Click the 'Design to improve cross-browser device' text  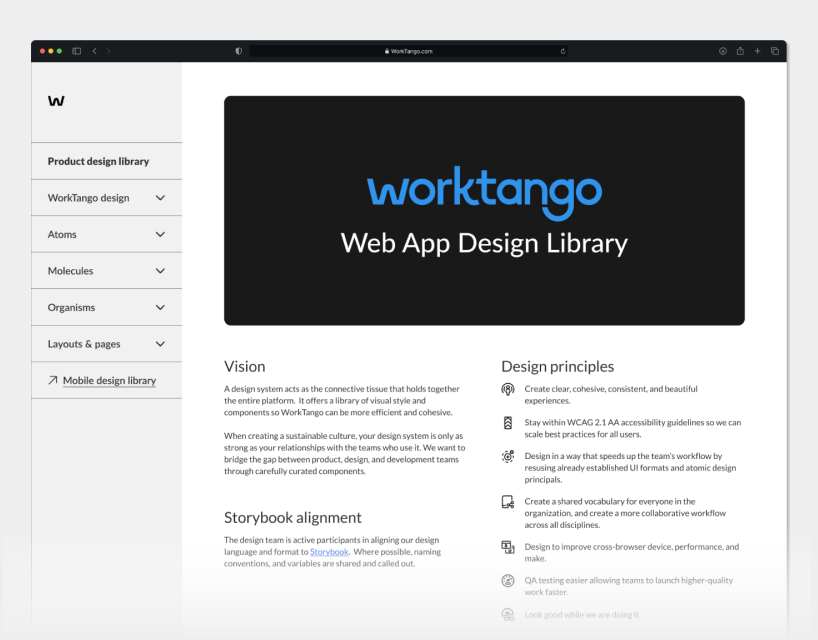pos(631,552)
